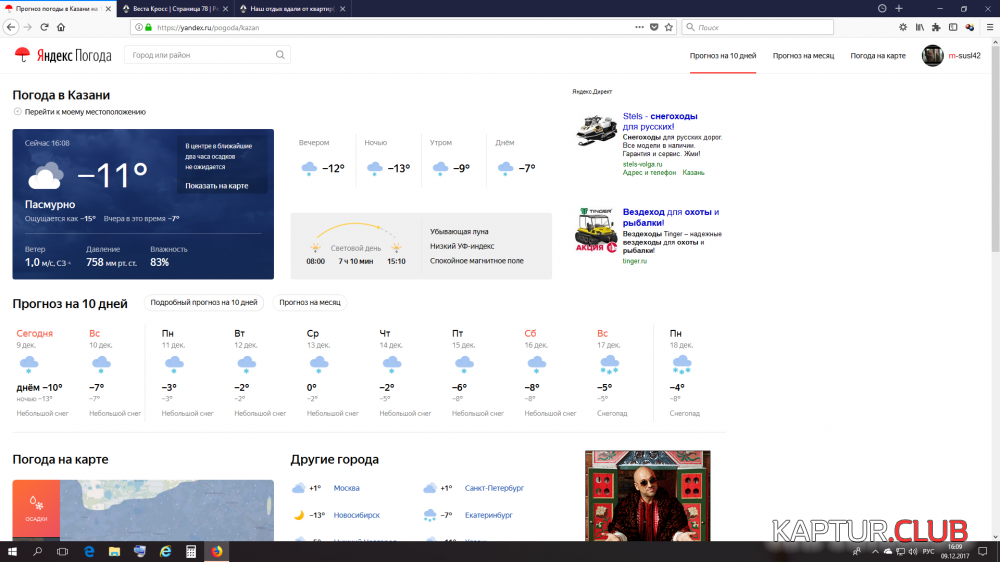
Task: Open the Firefox hamburger menu
Action: pyautogui.click(x=989, y=27)
